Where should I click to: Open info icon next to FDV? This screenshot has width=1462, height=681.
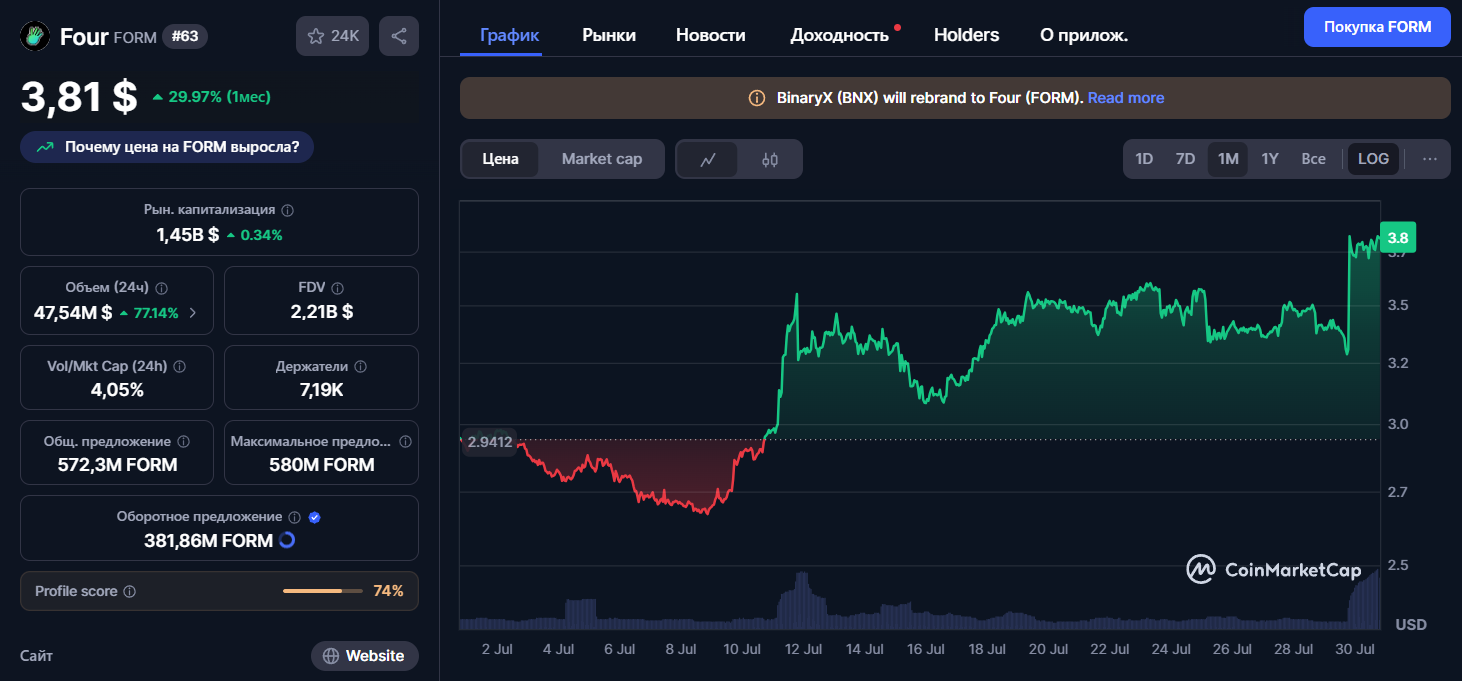338,288
